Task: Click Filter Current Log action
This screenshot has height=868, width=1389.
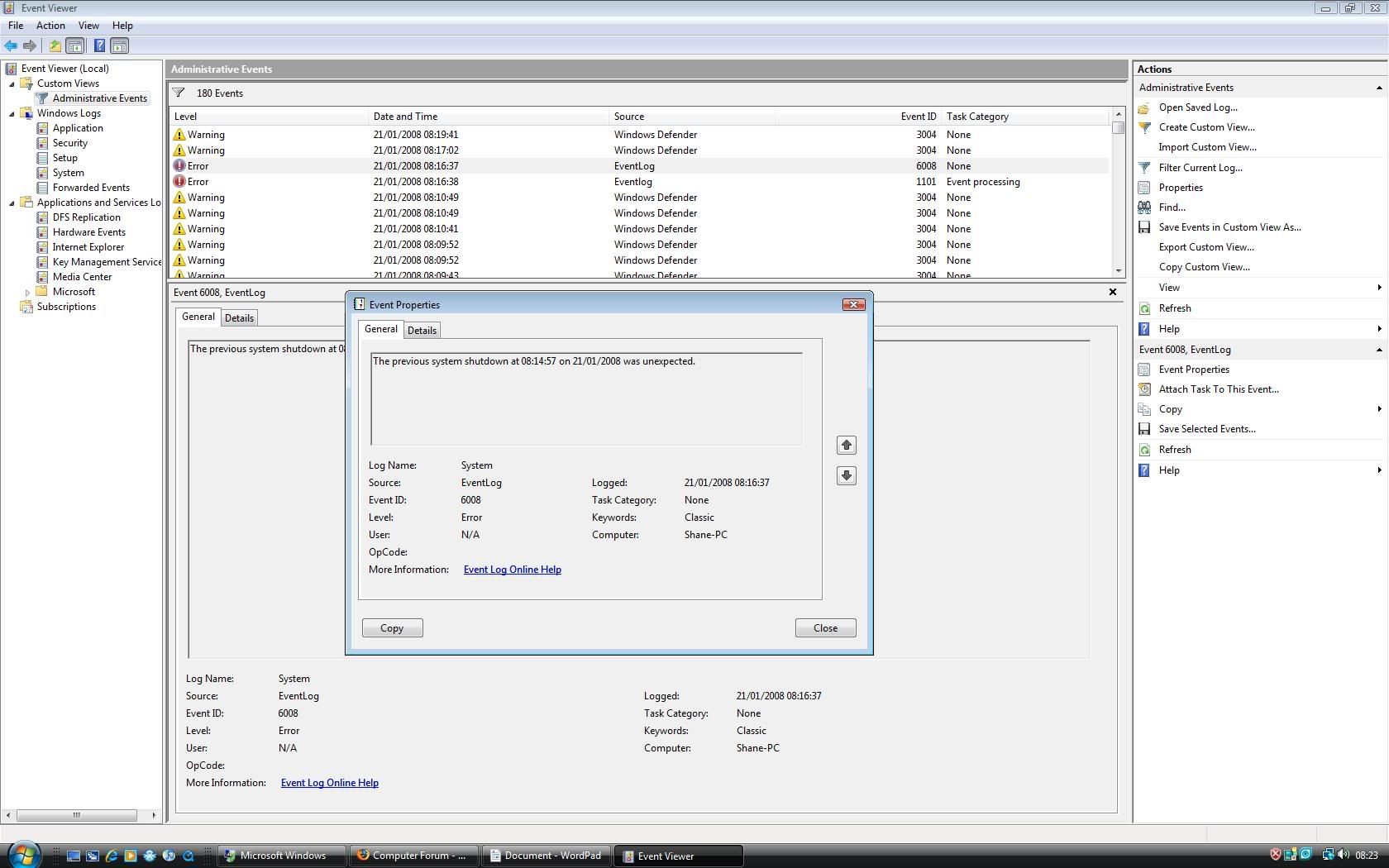Action: pyautogui.click(x=1200, y=168)
